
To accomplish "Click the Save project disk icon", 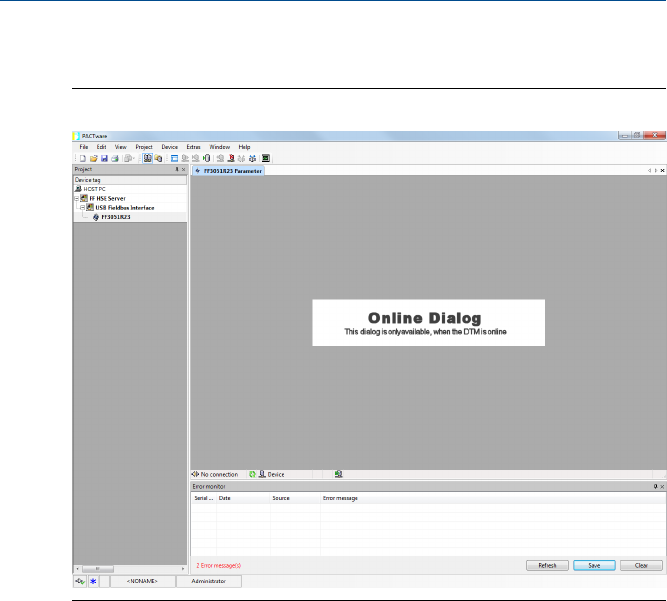I will click(x=104, y=158).
